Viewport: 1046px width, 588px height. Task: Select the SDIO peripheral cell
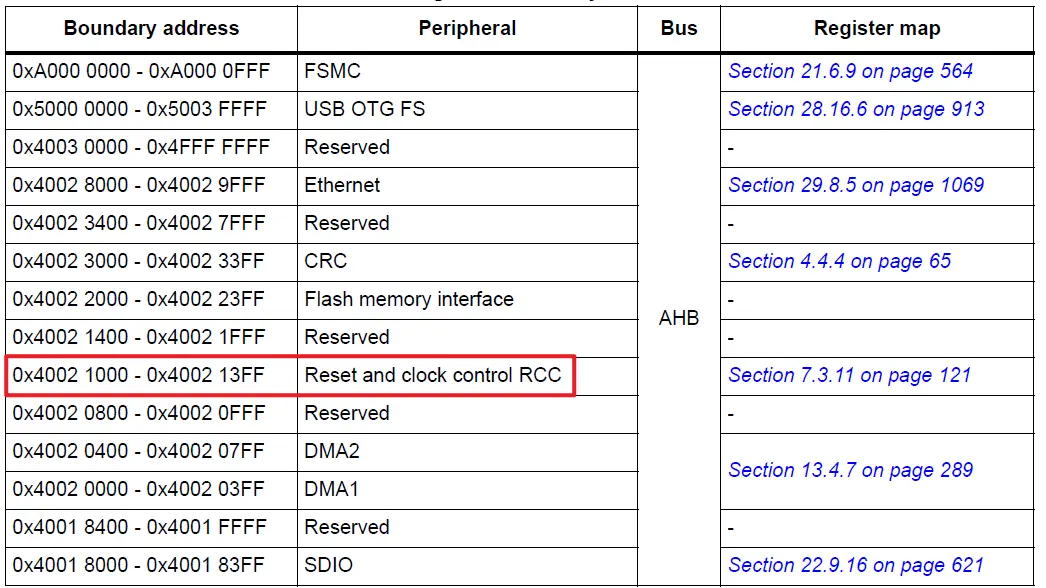(x=328, y=565)
